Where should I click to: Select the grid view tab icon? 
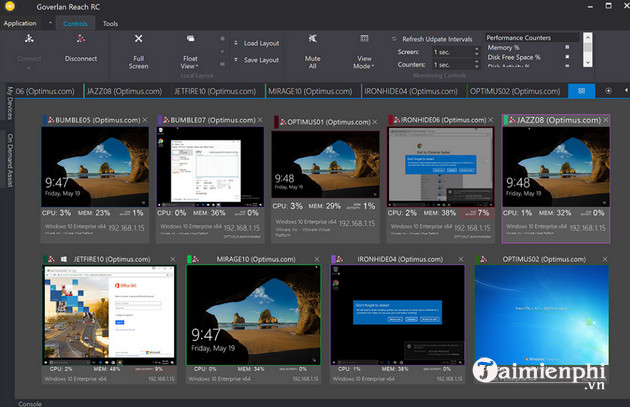[580, 90]
